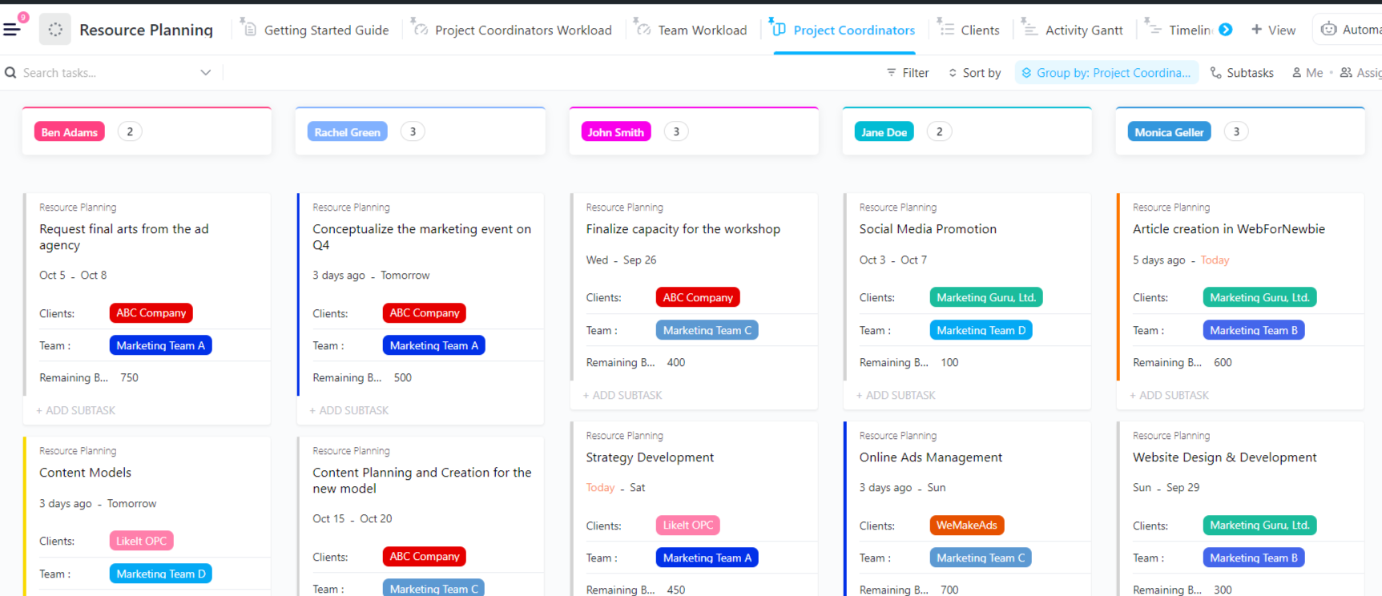Select the Marketing Team B team tag
This screenshot has width=1382, height=596.
[1254, 329]
